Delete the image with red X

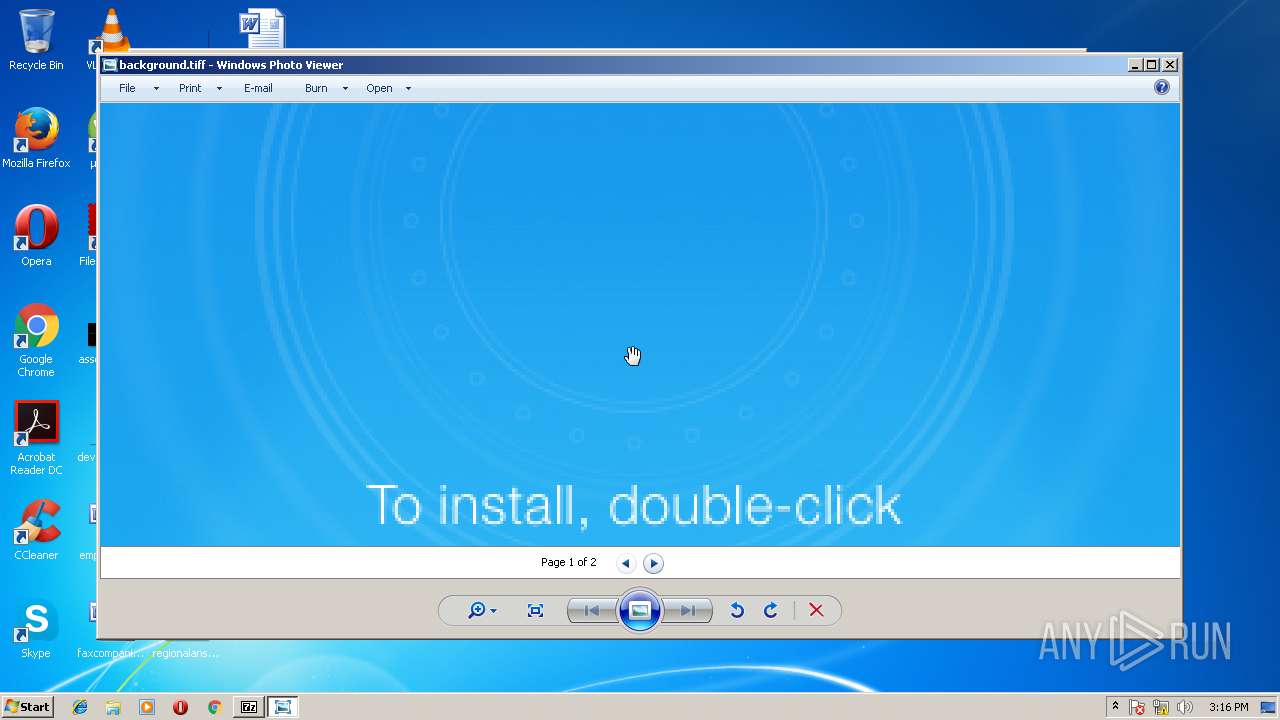(x=816, y=610)
